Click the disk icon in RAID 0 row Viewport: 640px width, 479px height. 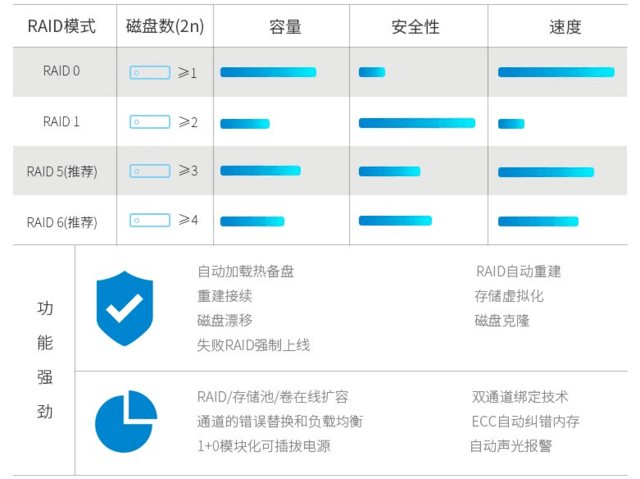click(150, 73)
